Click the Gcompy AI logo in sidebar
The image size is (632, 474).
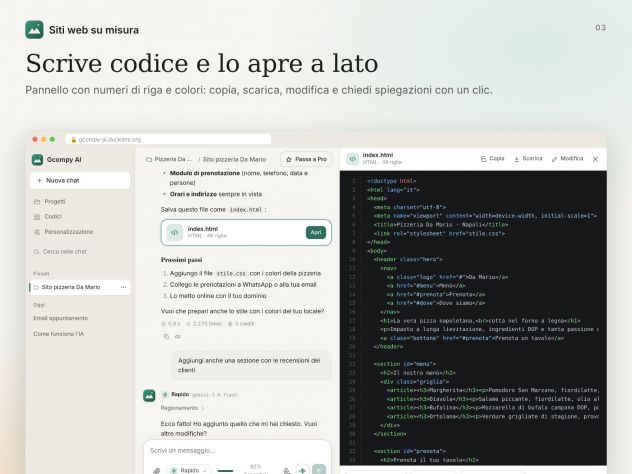click(x=37, y=160)
